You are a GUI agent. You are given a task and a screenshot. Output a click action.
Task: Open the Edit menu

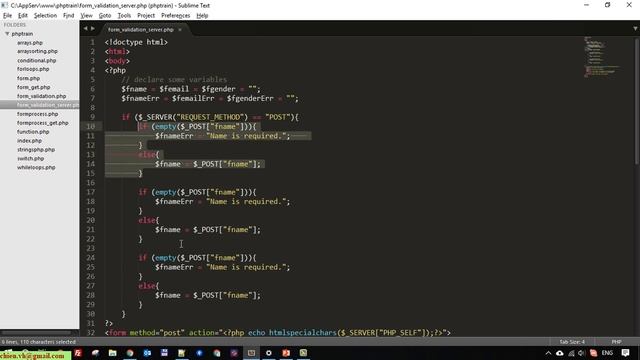point(23,16)
